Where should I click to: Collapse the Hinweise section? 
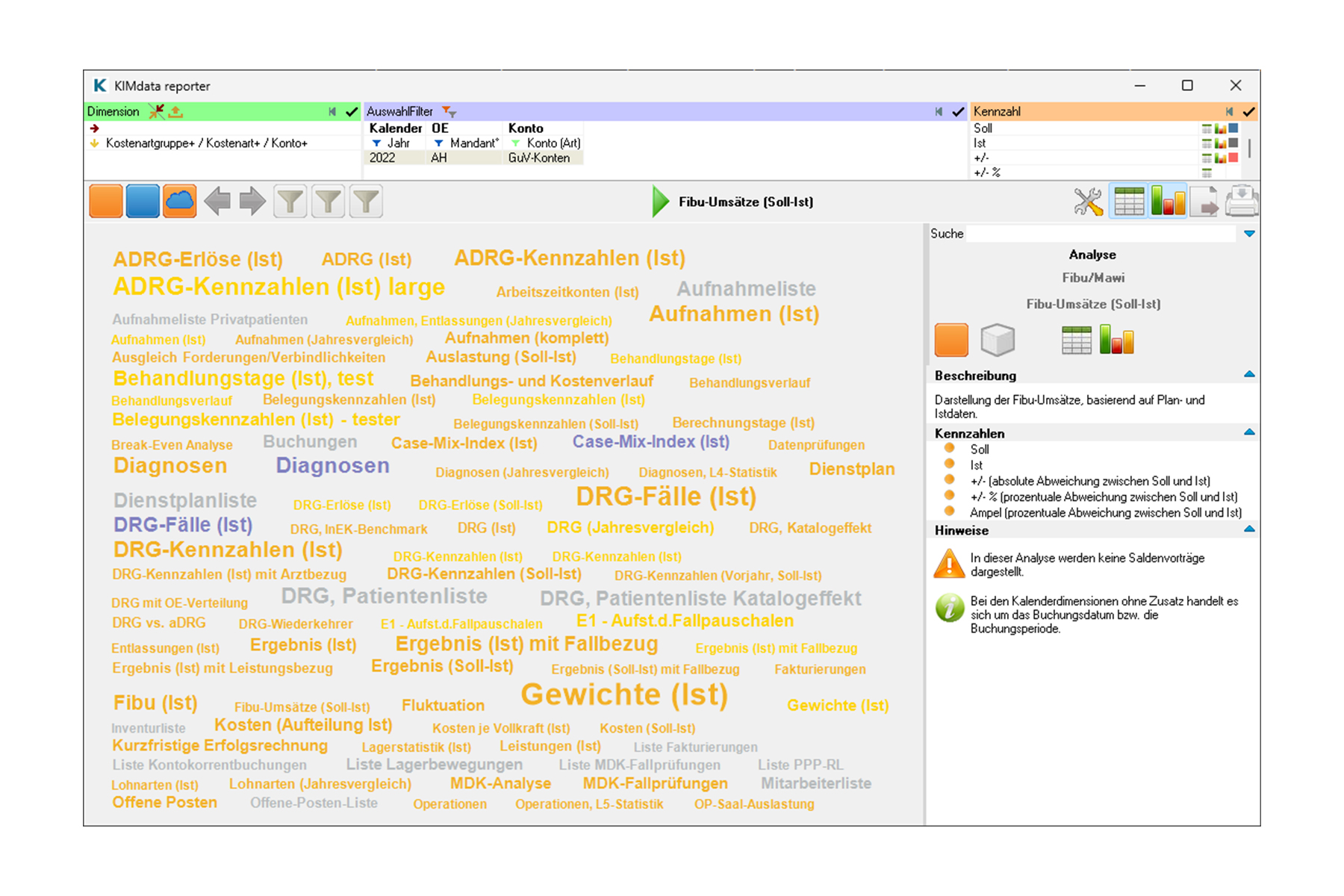(x=1249, y=529)
